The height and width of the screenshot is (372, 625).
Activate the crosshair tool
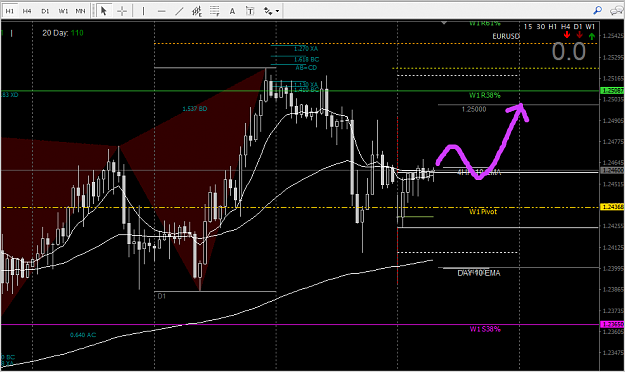pos(122,11)
